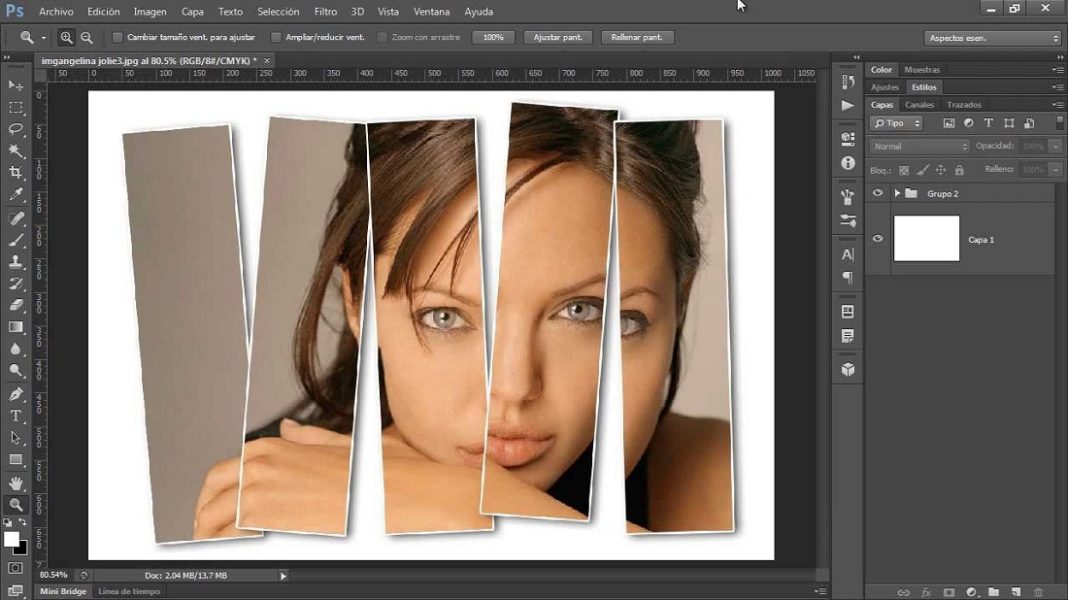Switch to the Canales tab
Screen dimensions: 1068x600
point(919,105)
